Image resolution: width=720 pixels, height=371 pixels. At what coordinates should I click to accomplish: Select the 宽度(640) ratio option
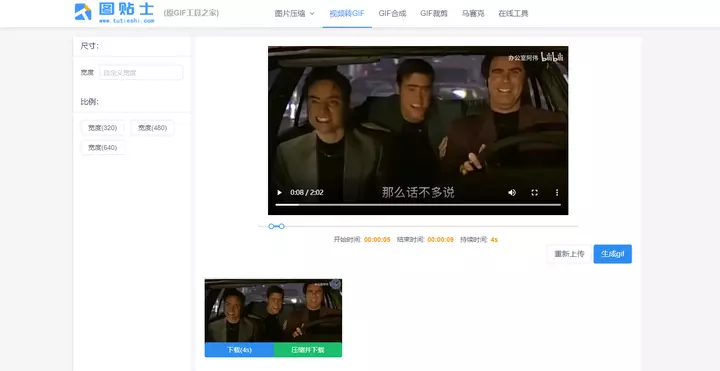[x=103, y=148]
